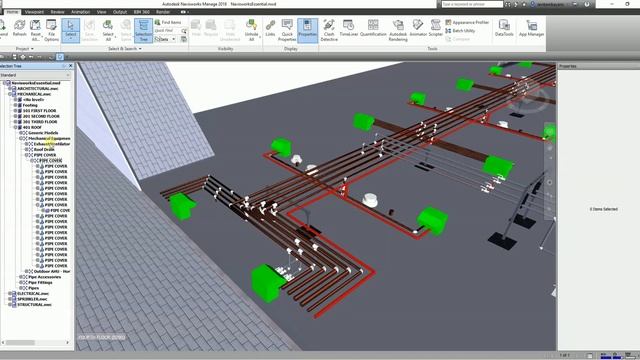Expand the 201 SECOND FLOOR node

tap(16, 116)
